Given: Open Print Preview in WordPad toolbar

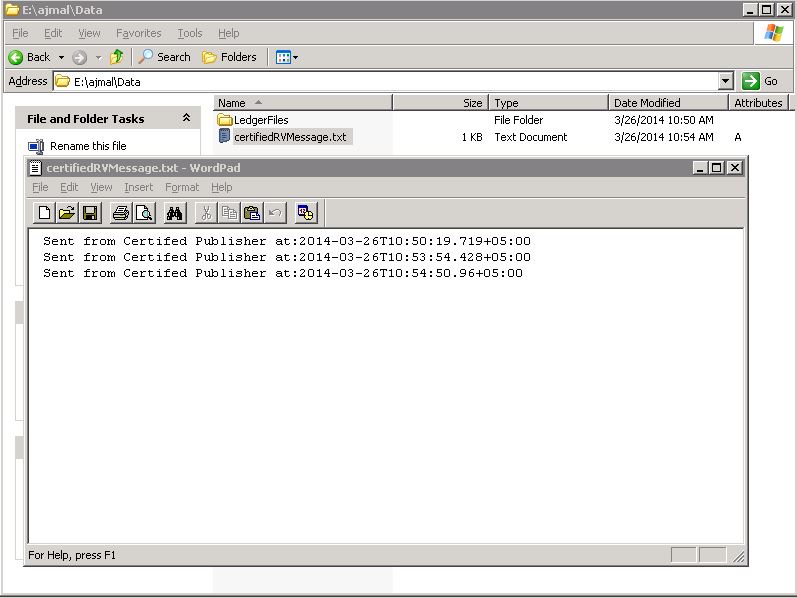Looking at the screenshot, I should click(x=144, y=213).
